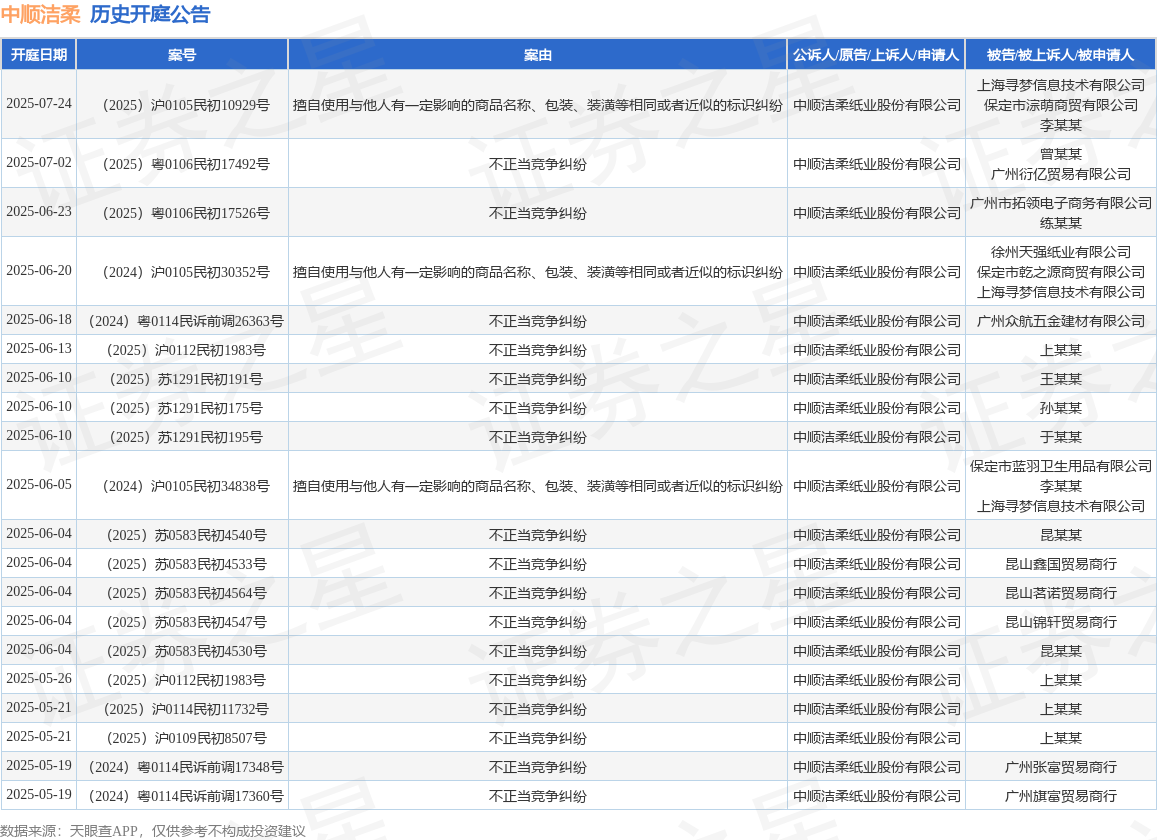Click defendant 广州众航五金建材有限公司
The width and height of the screenshot is (1157, 840).
(1060, 321)
